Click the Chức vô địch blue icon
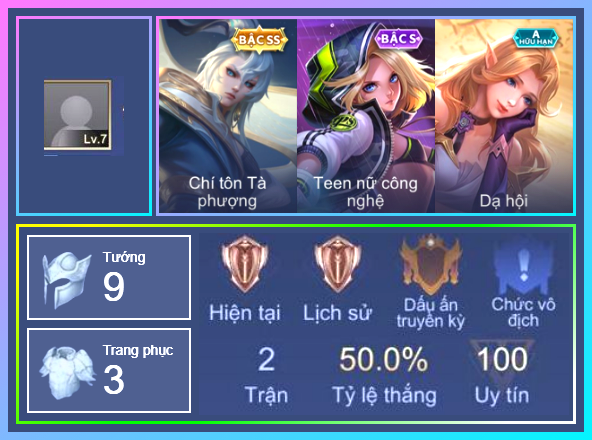 523,266
